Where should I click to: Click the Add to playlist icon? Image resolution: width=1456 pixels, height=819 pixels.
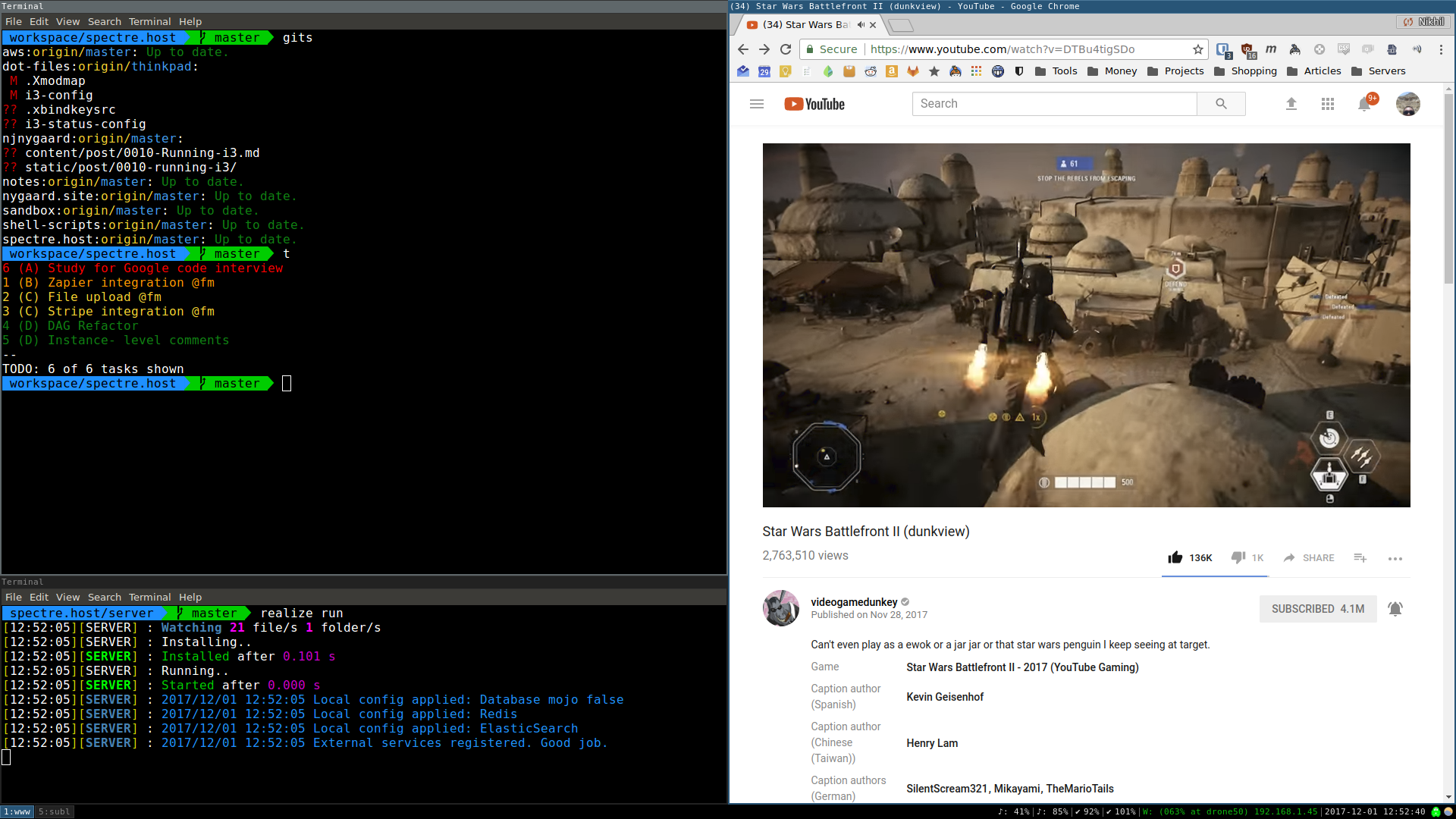(x=1360, y=557)
